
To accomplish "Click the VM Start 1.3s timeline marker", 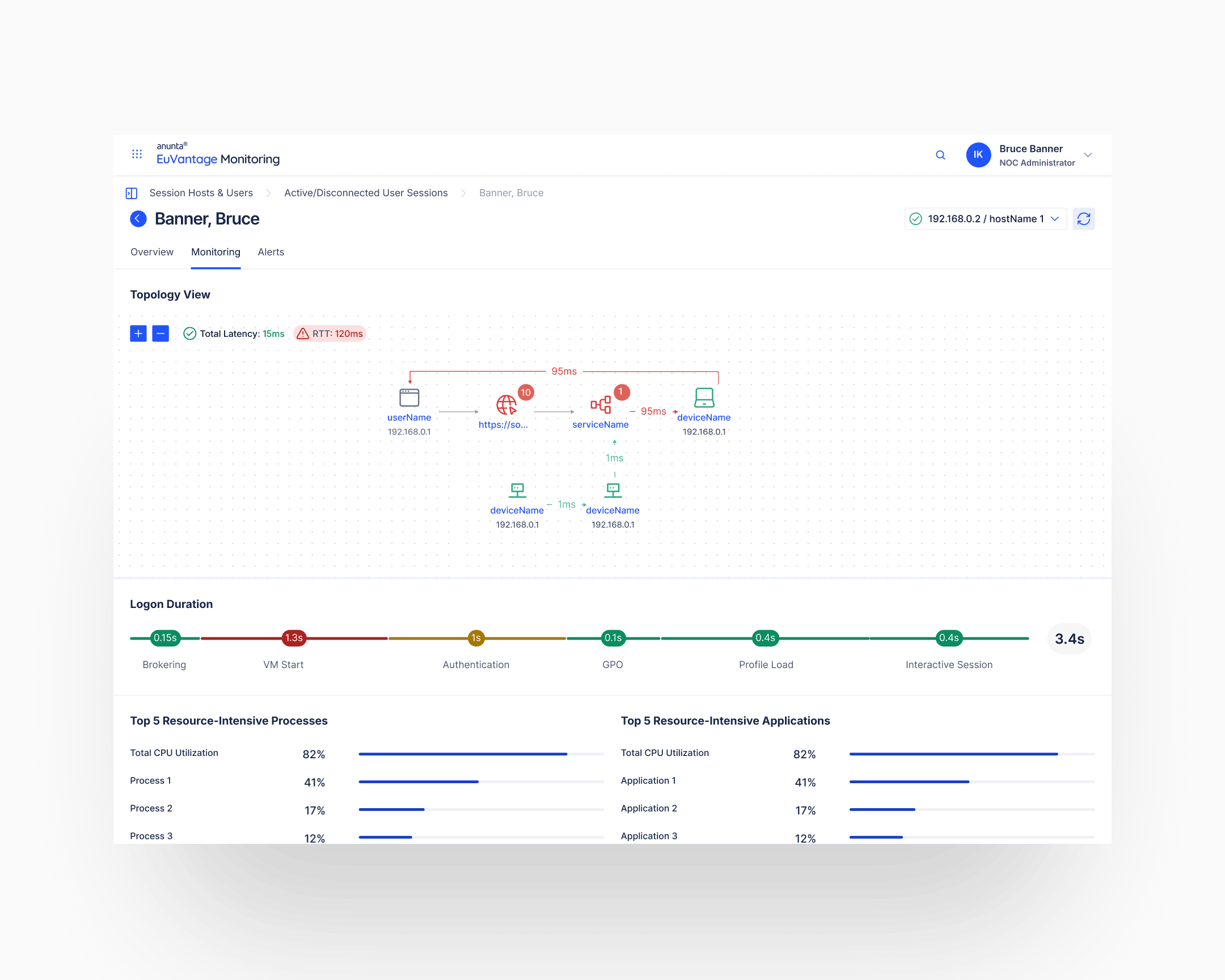I will click(294, 638).
